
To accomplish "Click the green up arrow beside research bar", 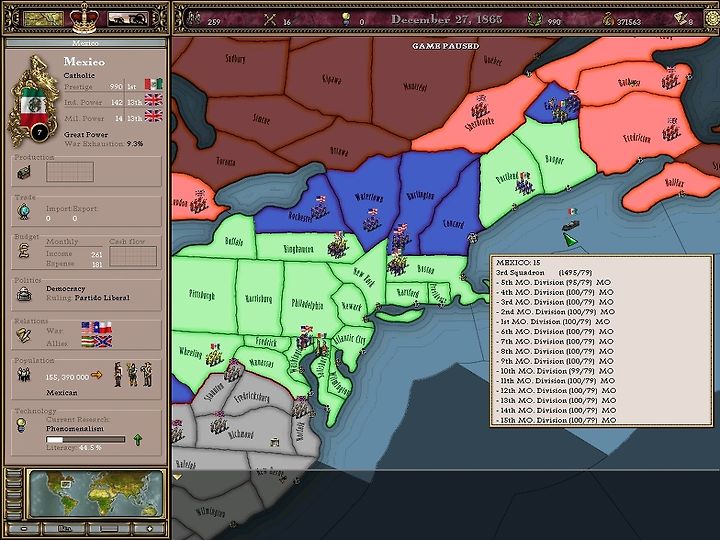I will (137, 439).
